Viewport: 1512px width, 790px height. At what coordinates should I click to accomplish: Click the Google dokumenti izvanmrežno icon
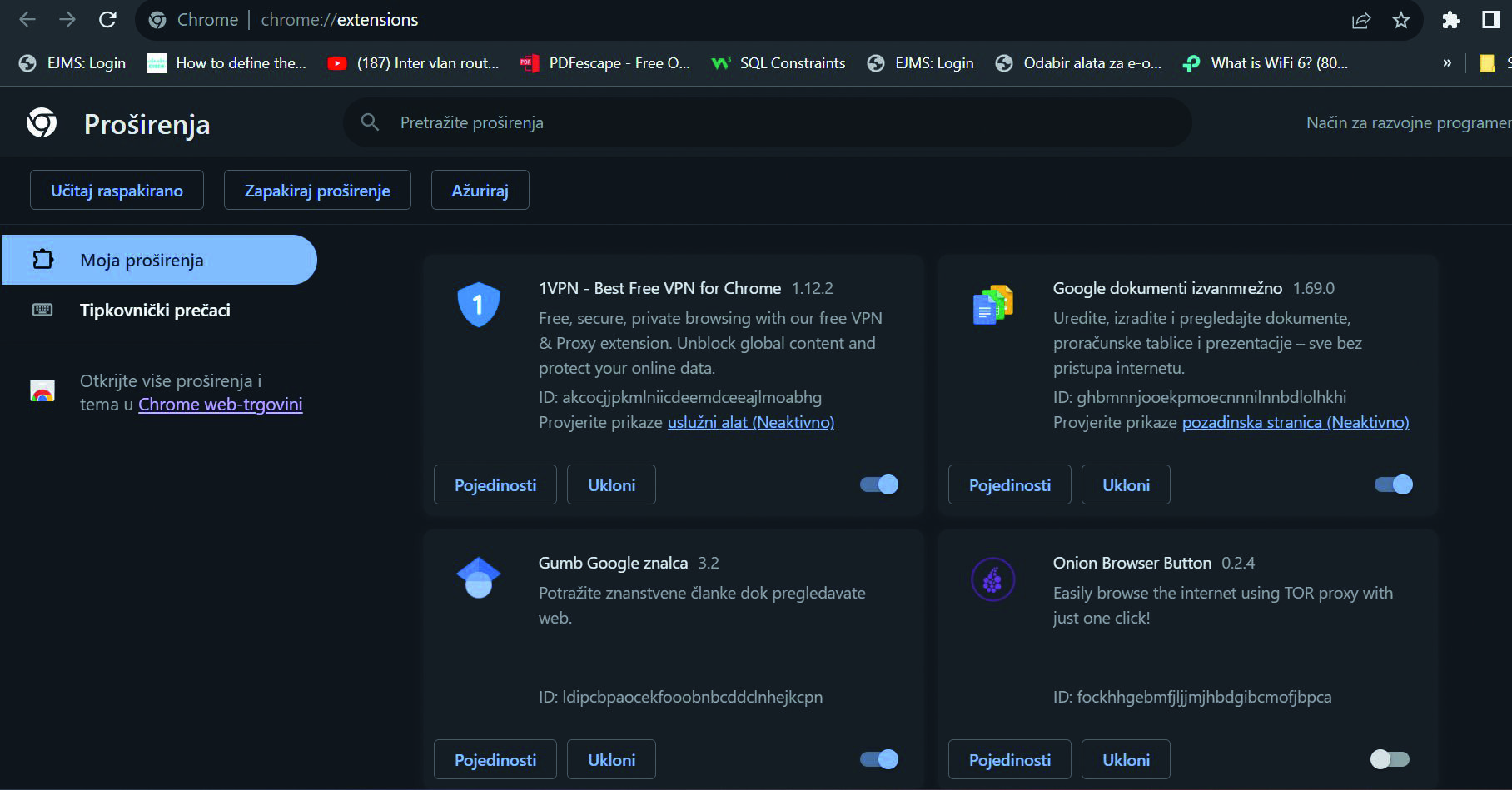click(x=993, y=305)
